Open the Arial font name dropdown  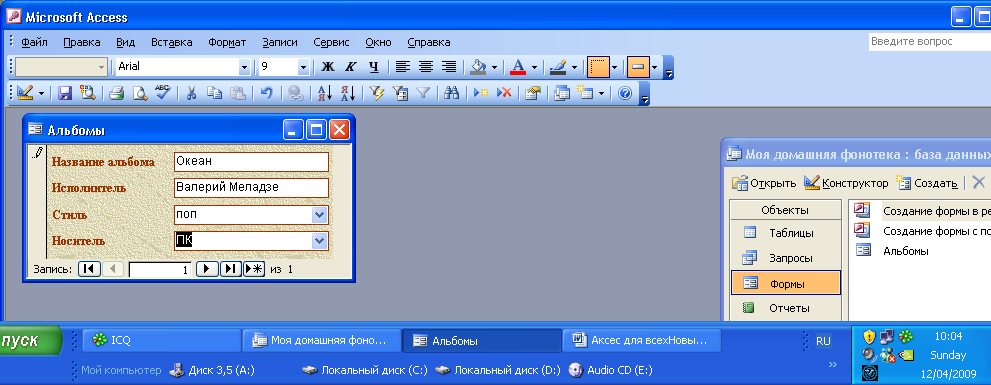(x=245, y=66)
